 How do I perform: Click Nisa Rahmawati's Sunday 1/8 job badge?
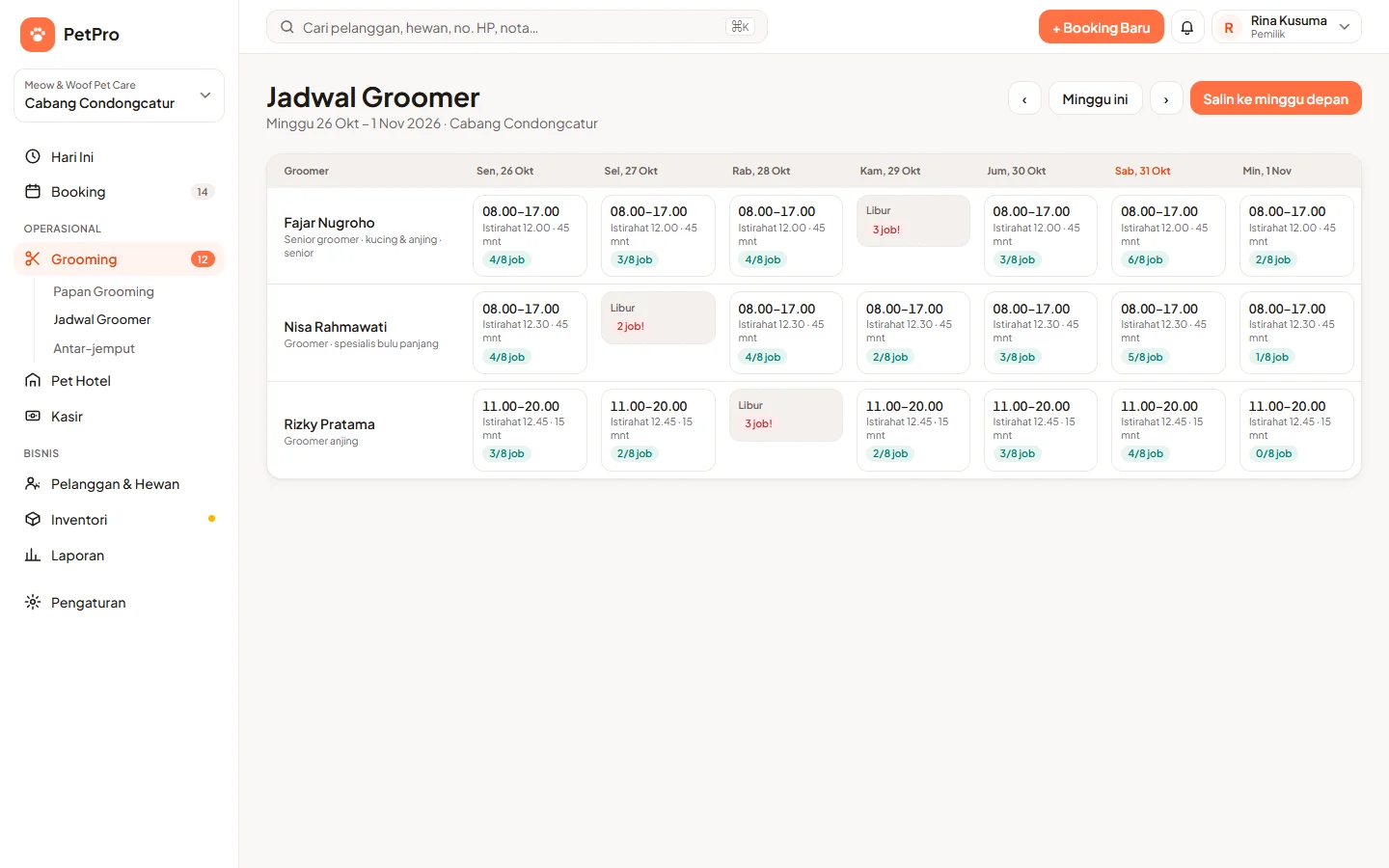[x=1272, y=357]
